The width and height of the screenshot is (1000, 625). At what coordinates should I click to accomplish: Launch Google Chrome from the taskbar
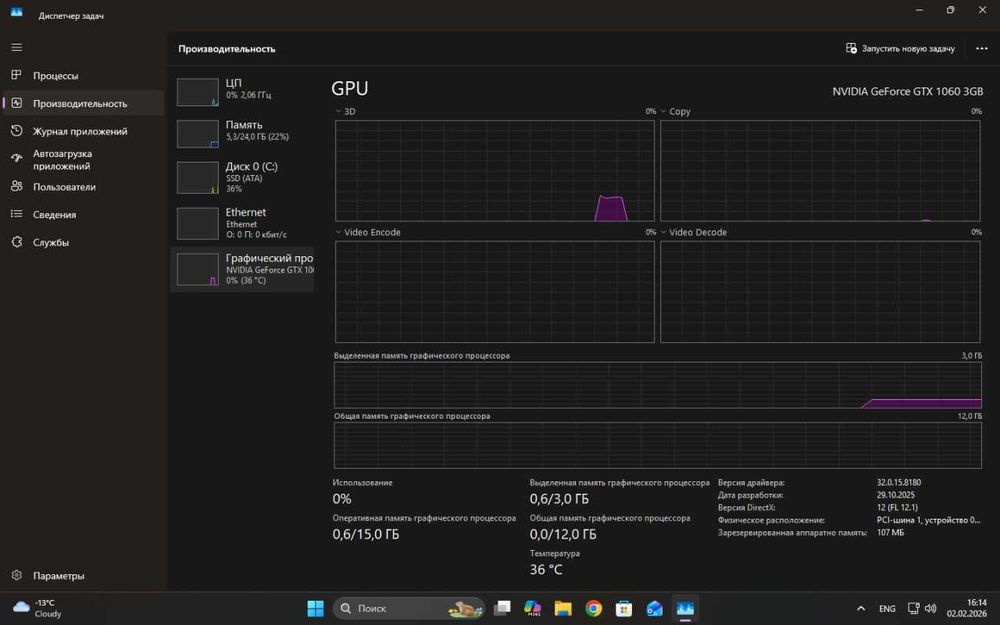point(594,608)
